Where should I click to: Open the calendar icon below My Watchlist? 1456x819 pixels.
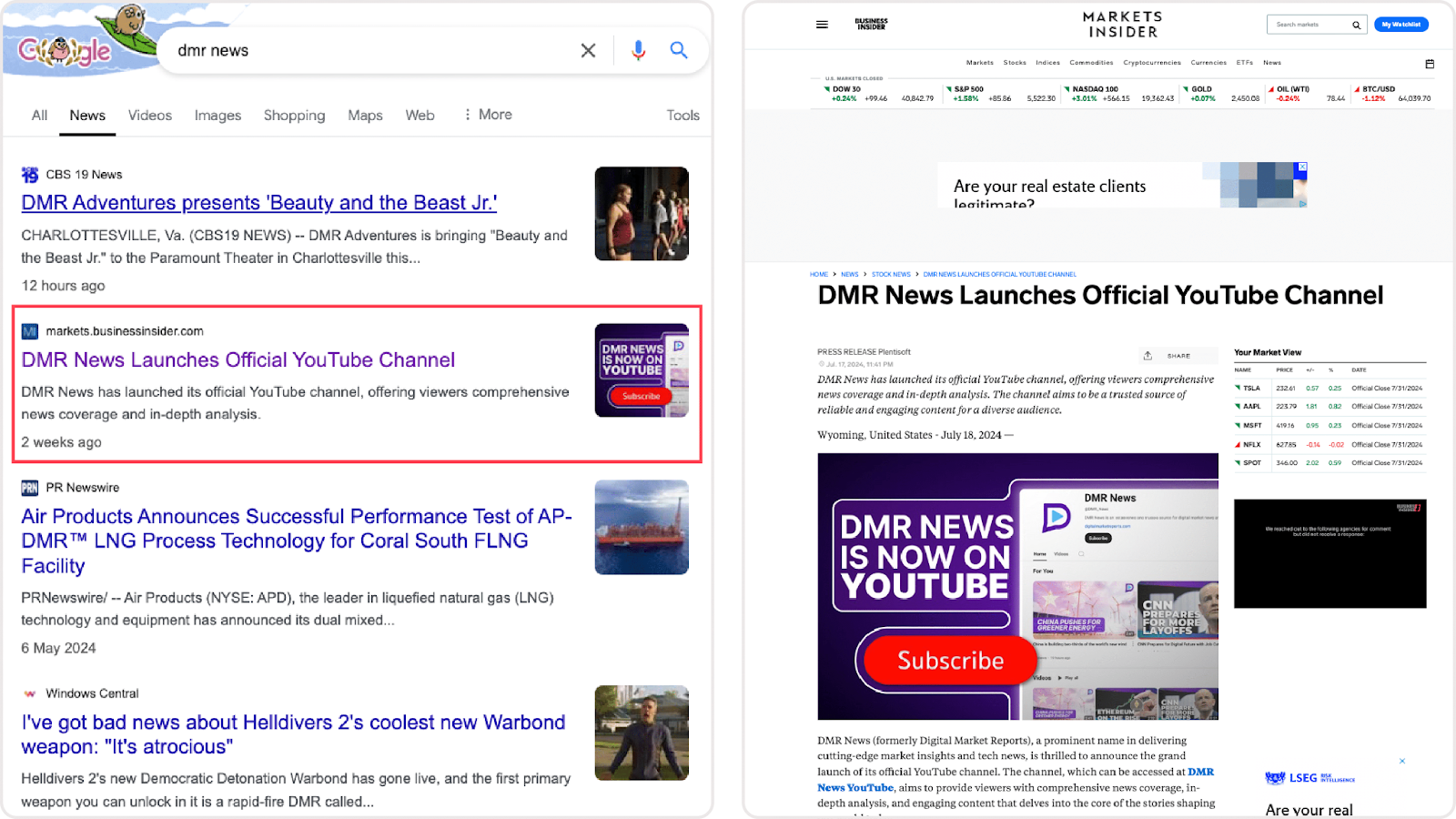click(1430, 64)
